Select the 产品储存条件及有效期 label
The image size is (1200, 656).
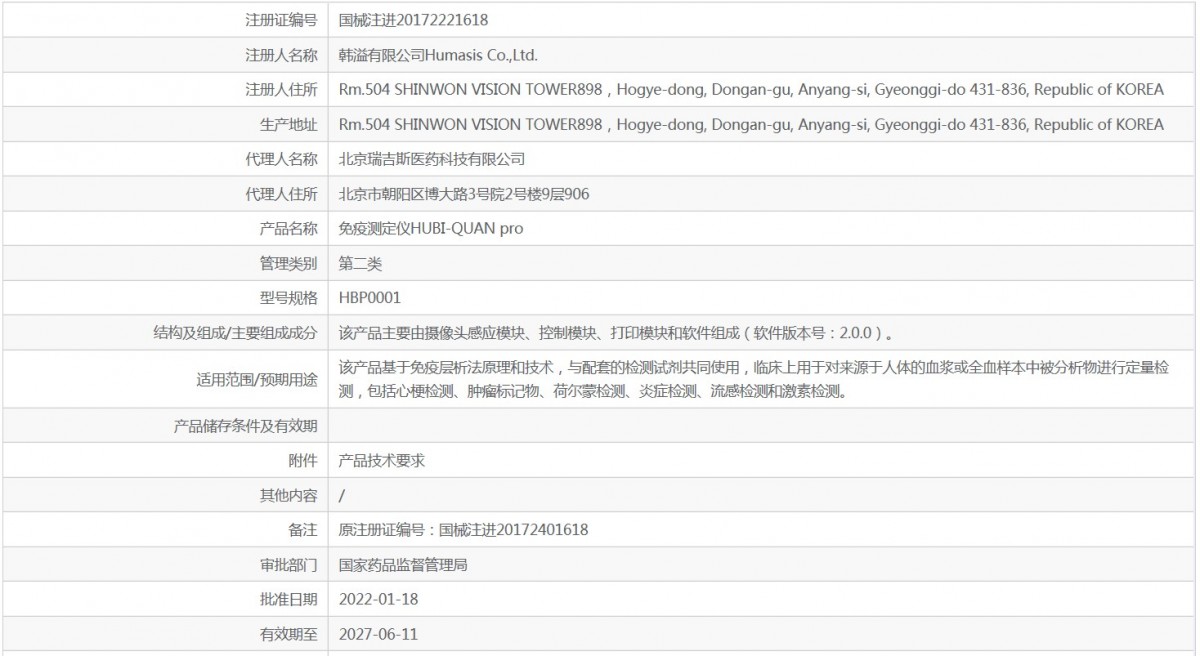246,427
